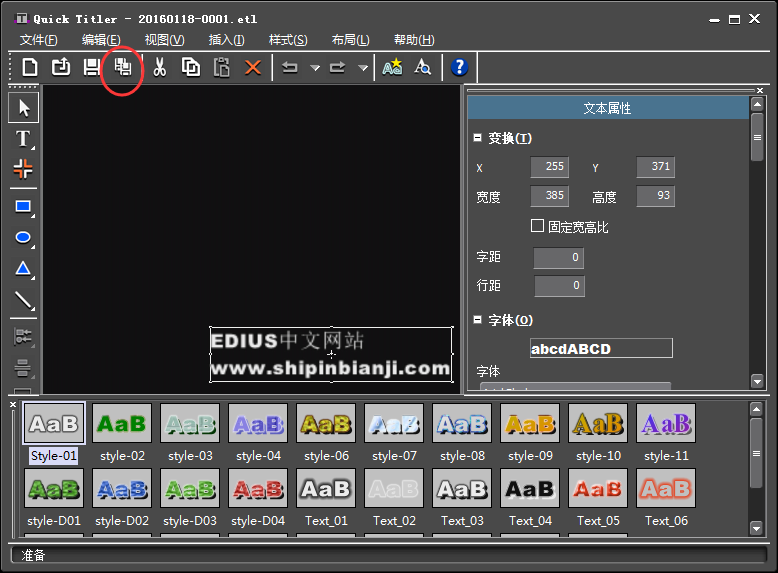
Task: Open the Redo history dropdown arrow
Action: point(363,68)
